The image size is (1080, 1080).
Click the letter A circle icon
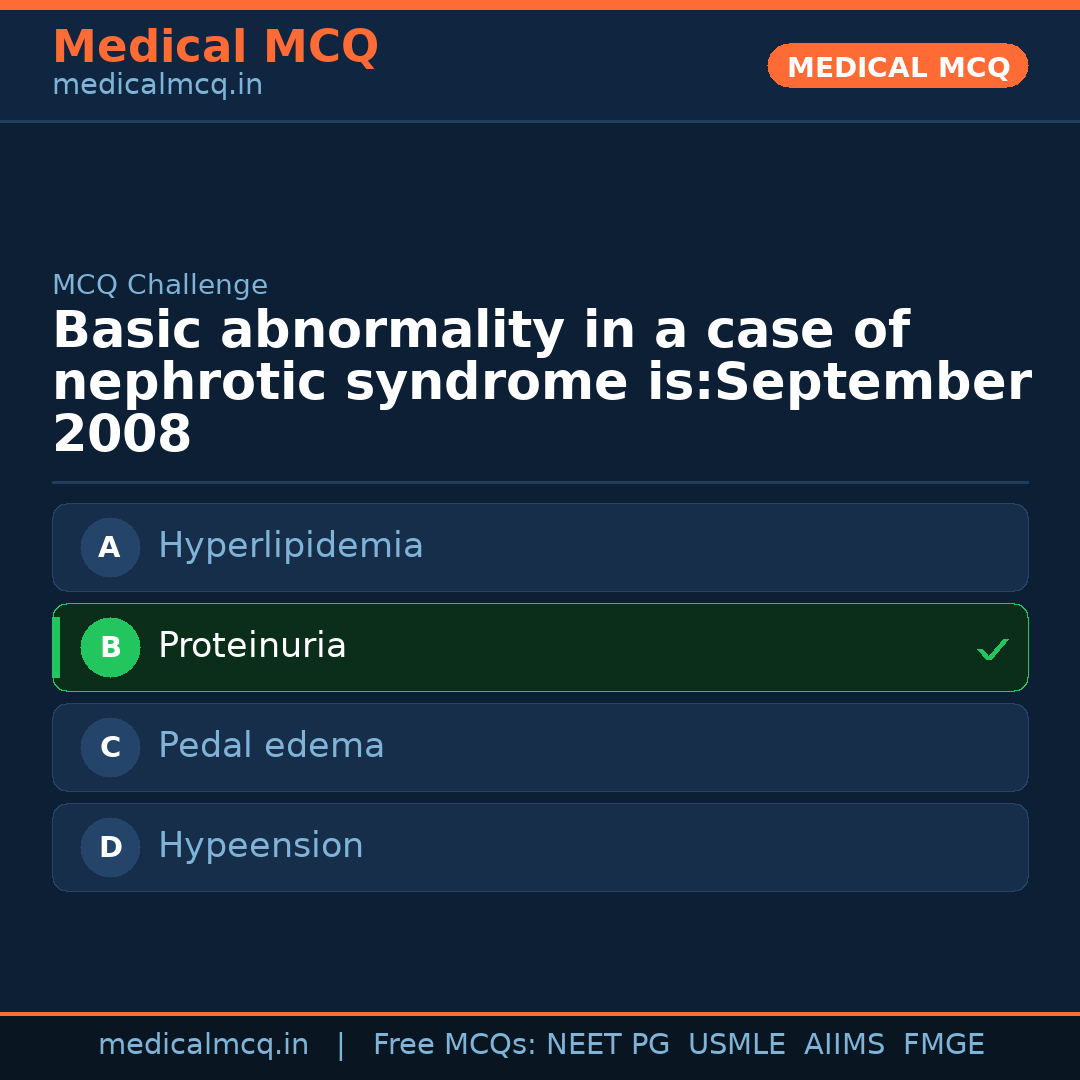[x=110, y=547]
